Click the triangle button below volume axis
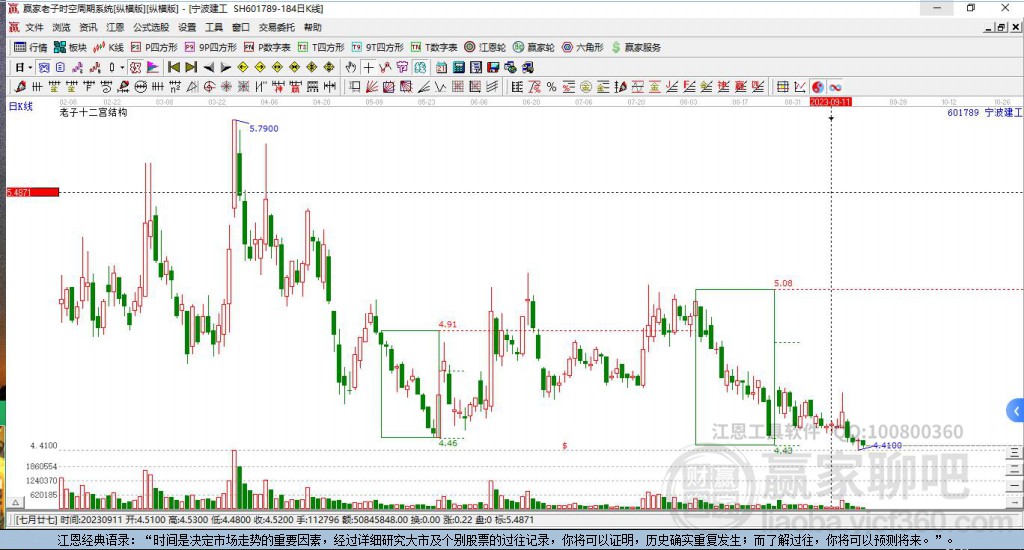The height and width of the screenshot is (550, 1024). pyautogui.click(x=16, y=502)
